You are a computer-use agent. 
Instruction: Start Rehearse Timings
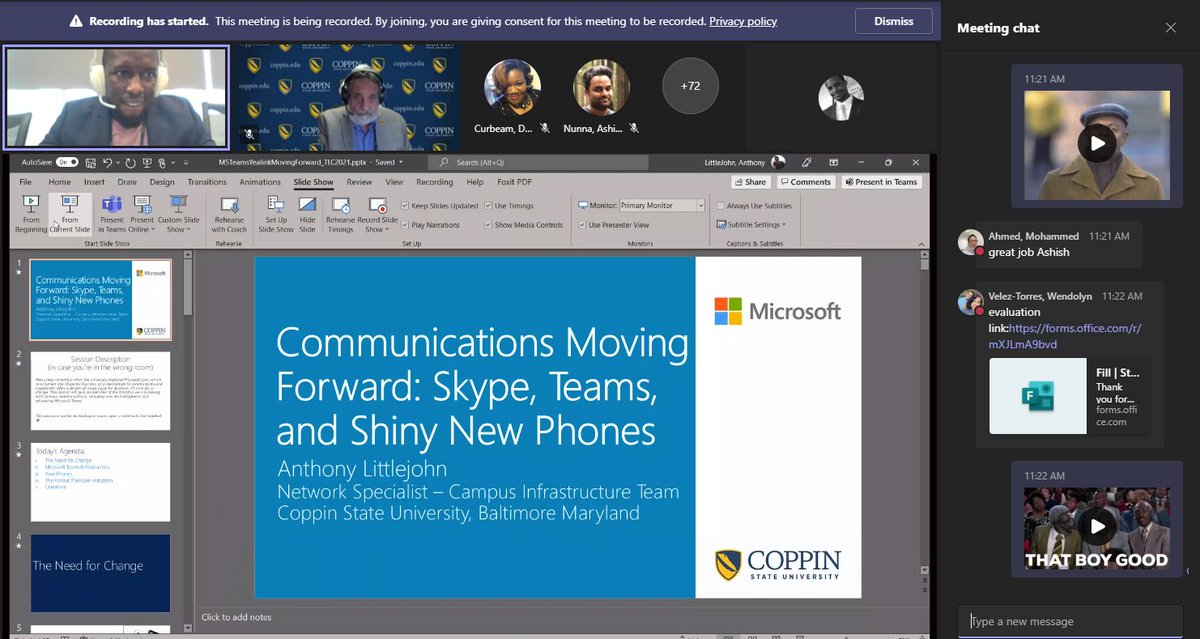click(x=340, y=214)
